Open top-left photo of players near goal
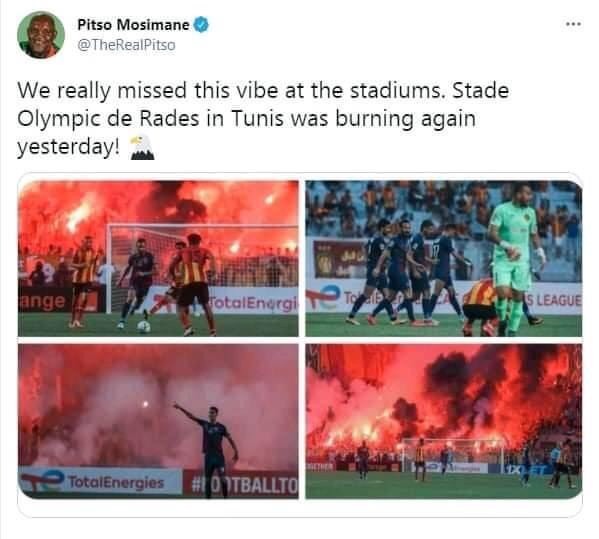Viewport: 599px width, 539px height. click(158, 258)
